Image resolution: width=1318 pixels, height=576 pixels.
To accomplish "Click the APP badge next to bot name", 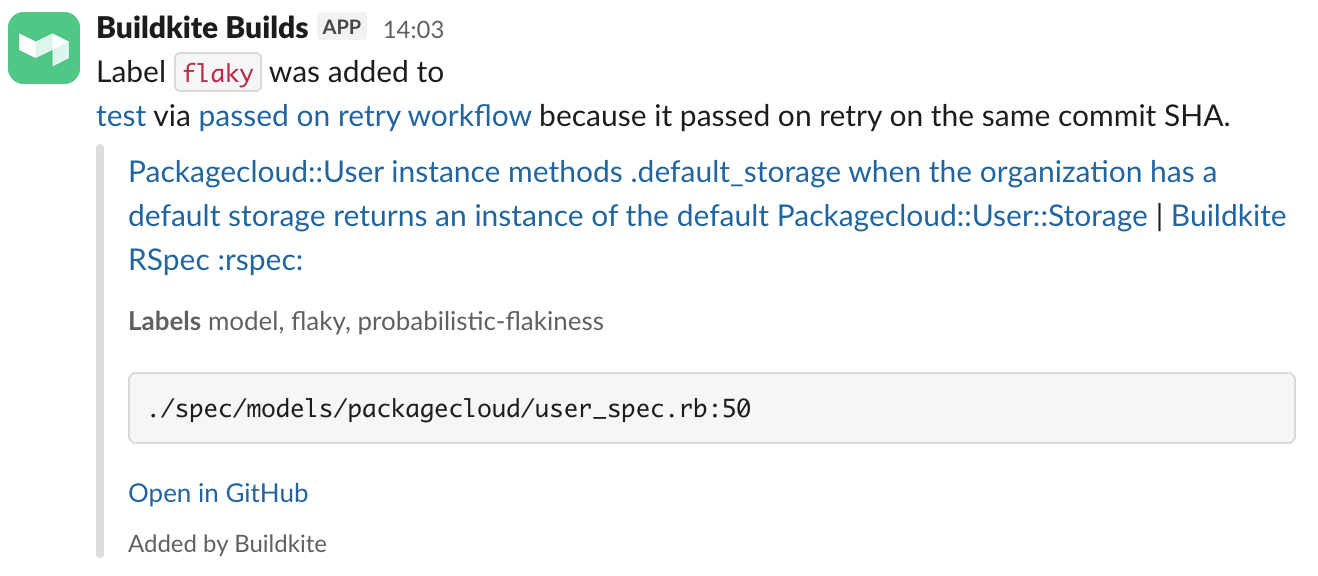I will [341, 27].
